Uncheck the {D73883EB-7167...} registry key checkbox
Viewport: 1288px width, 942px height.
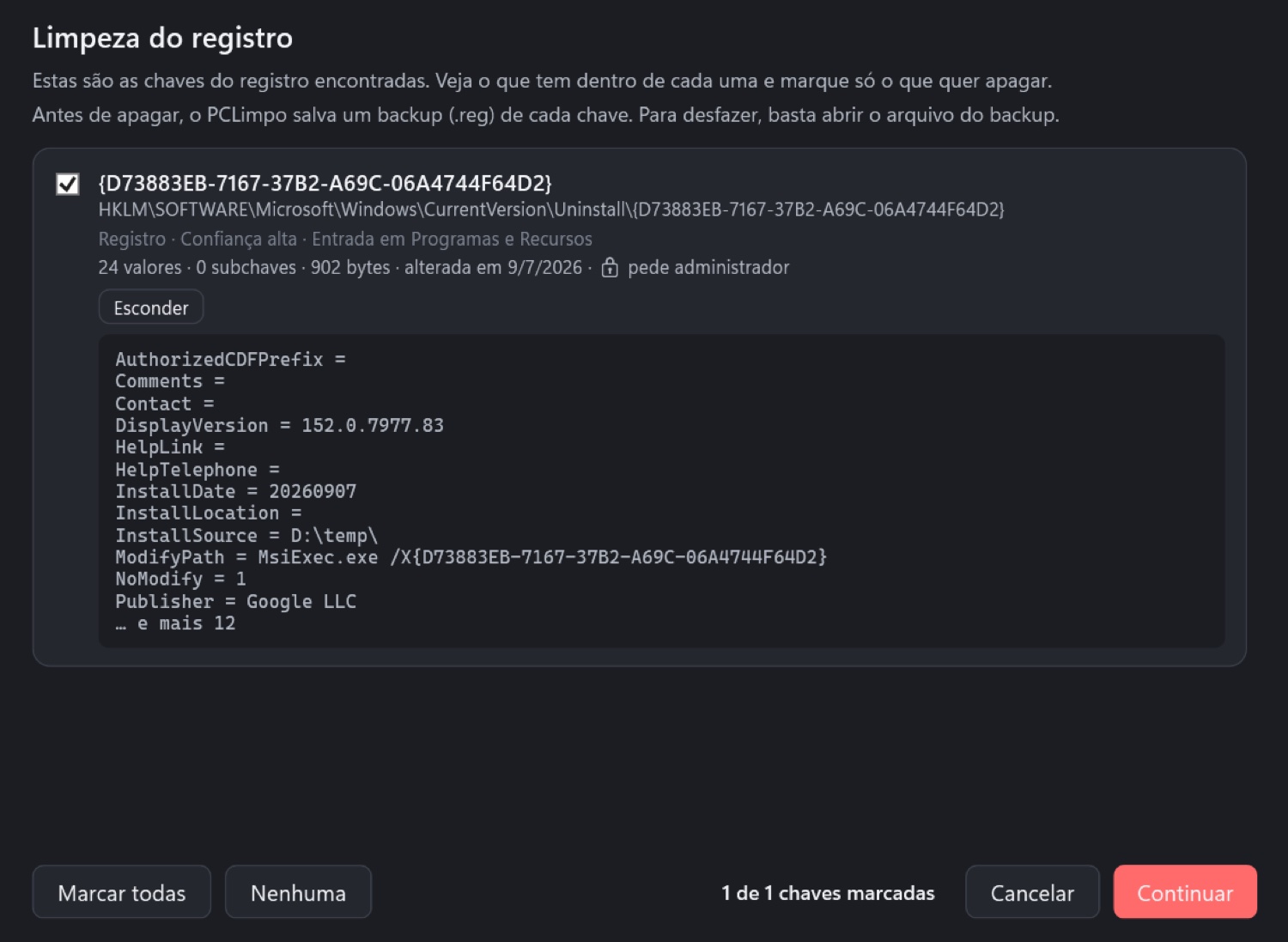68,184
